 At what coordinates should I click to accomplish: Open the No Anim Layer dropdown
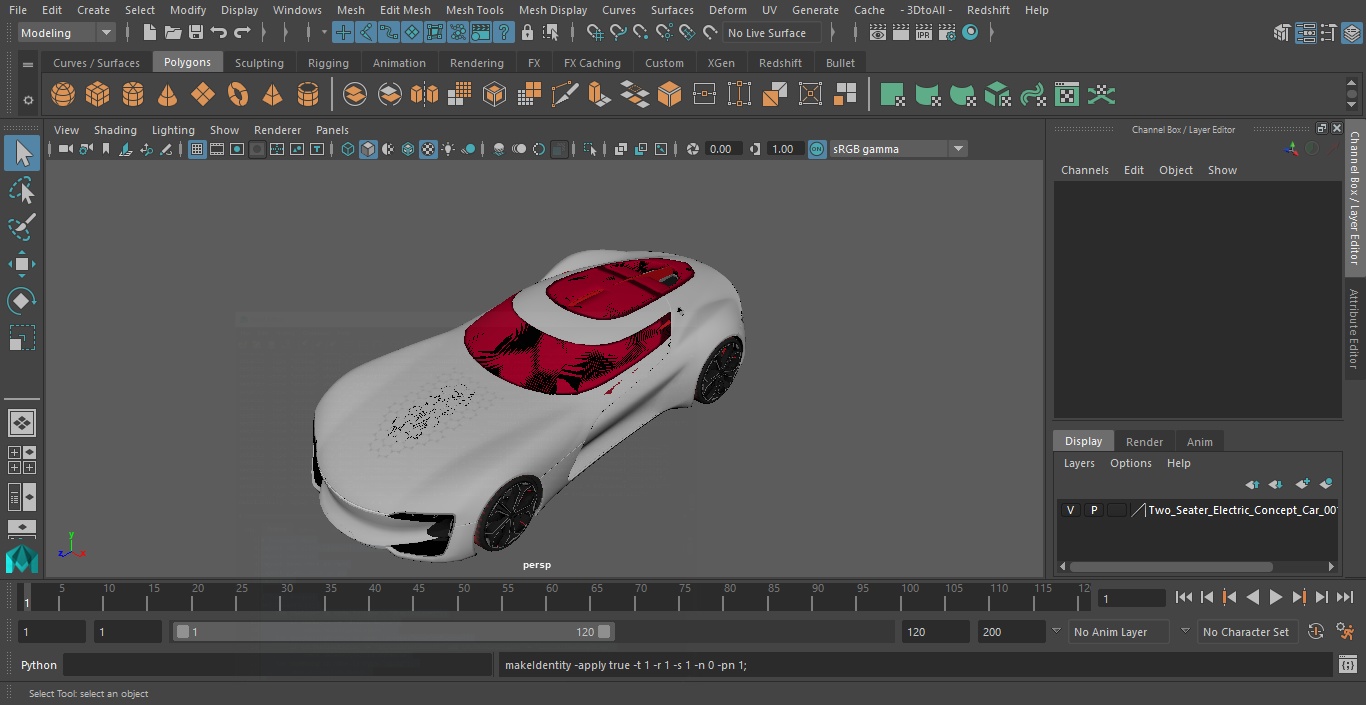point(1120,632)
